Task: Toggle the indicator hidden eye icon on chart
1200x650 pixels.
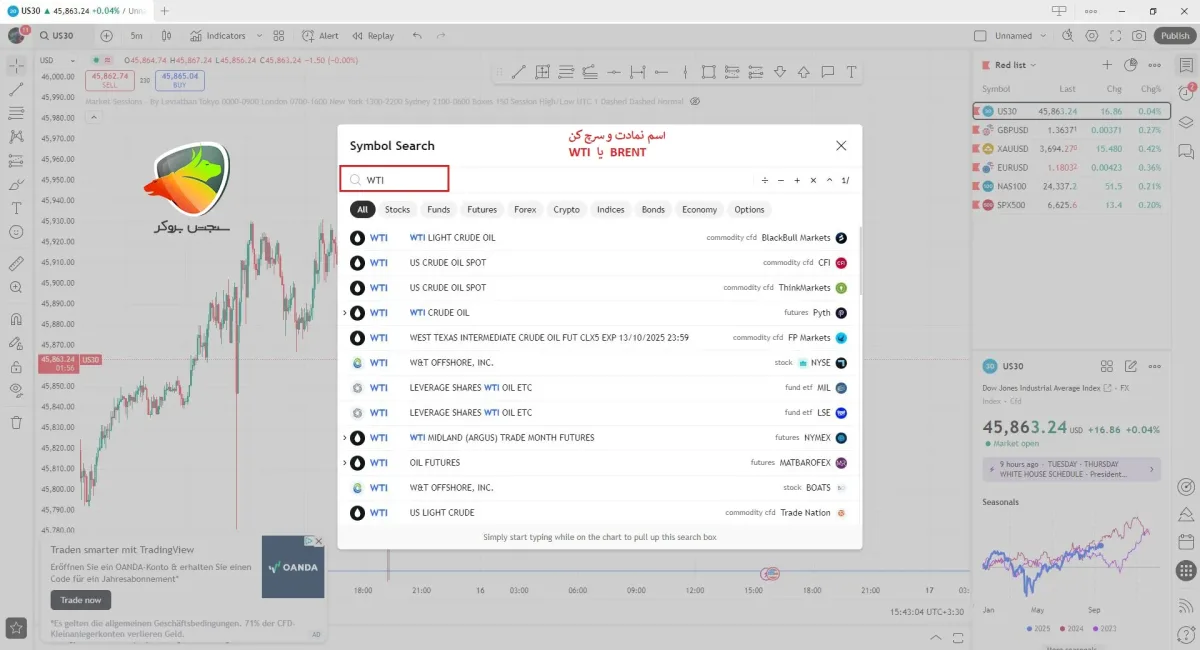Action: coord(695,101)
